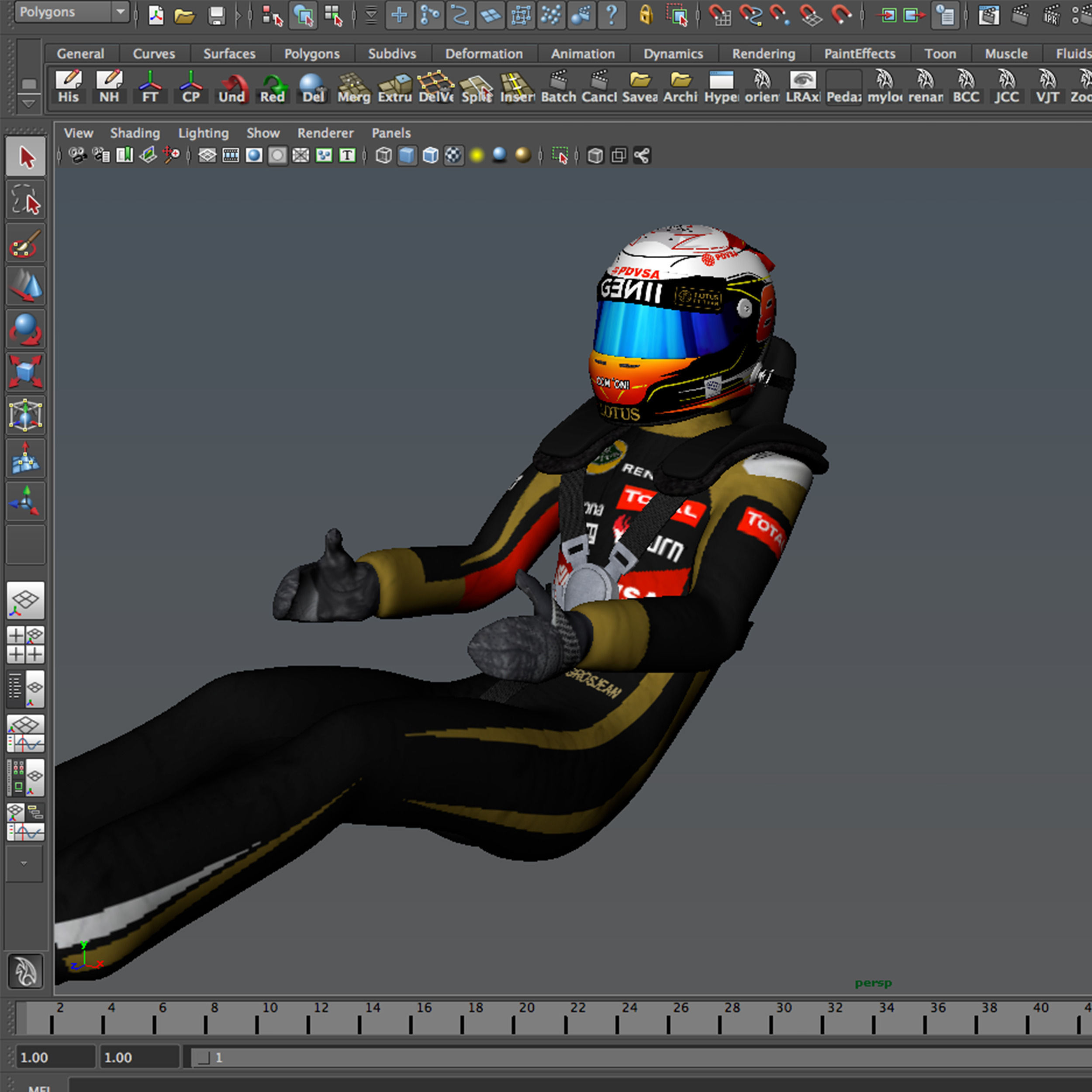Click the animation start time field
The width and height of the screenshot is (1092, 1092).
[55, 1057]
